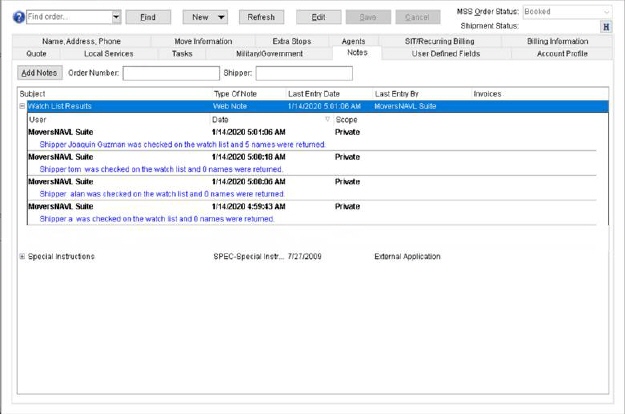Open the MSS Order Status dropdown
The image size is (625, 414).
606,11
